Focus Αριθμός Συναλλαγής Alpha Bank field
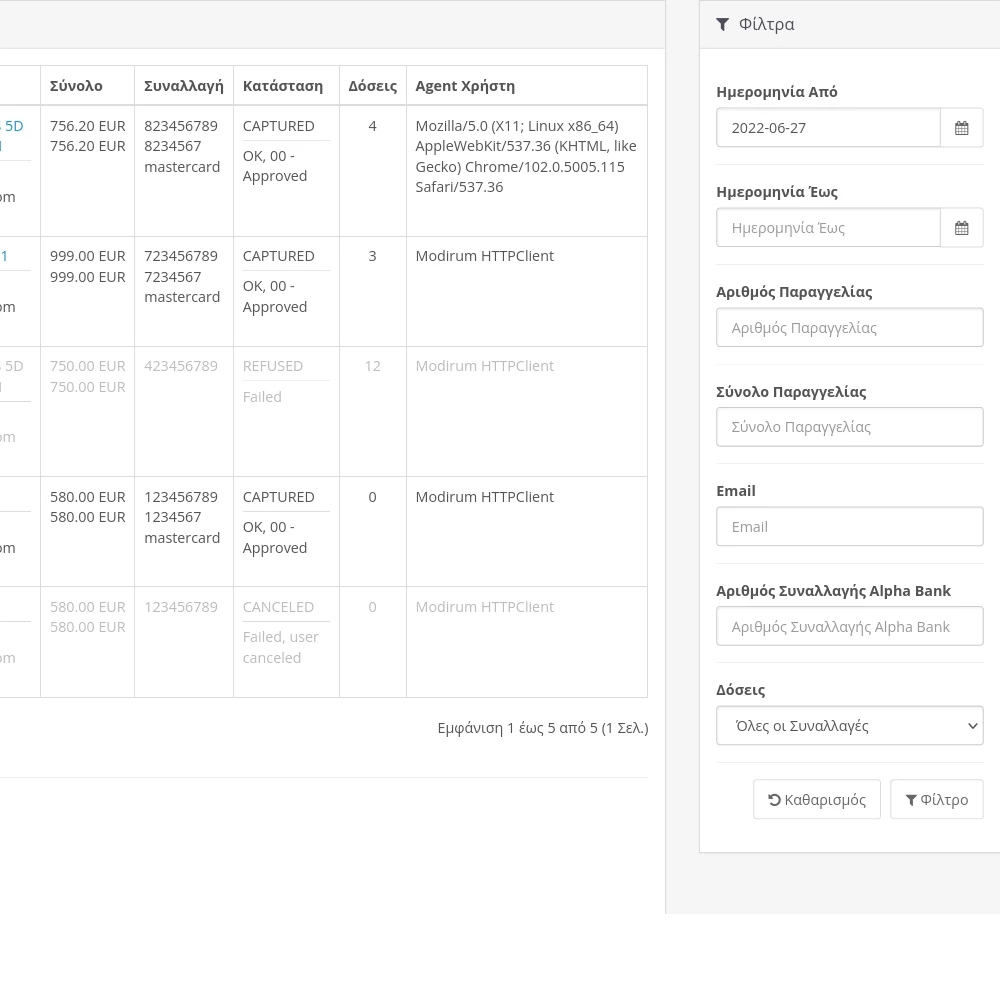1000x1000 pixels. (x=849, y=627)
